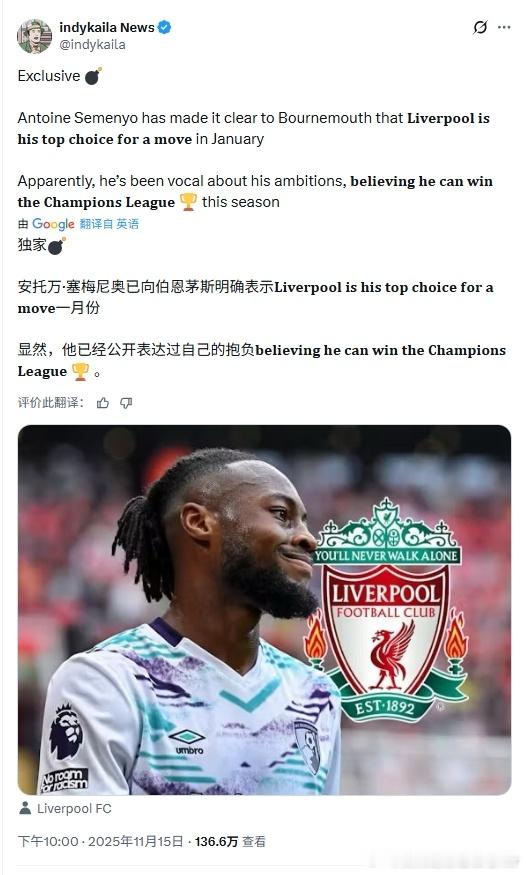Click the 翻译自 英语 link

click(x=109, y=224)
